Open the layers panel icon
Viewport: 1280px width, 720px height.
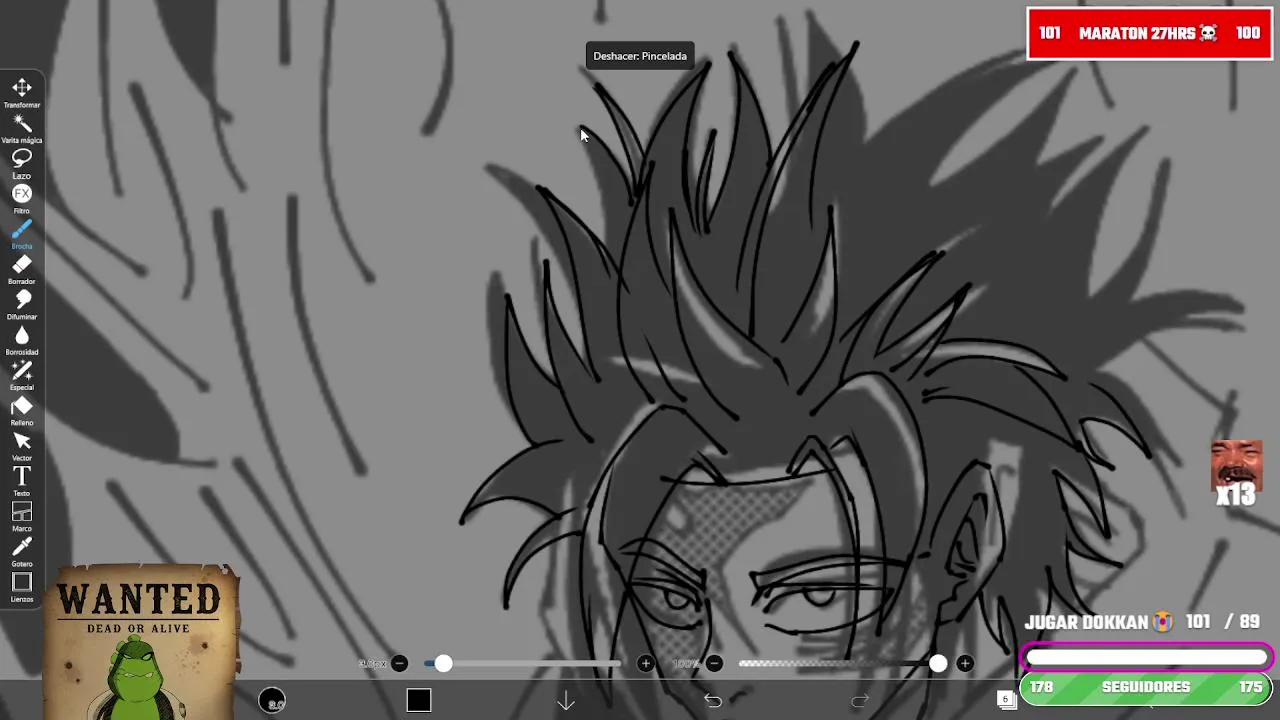(x=1006, y=700)
